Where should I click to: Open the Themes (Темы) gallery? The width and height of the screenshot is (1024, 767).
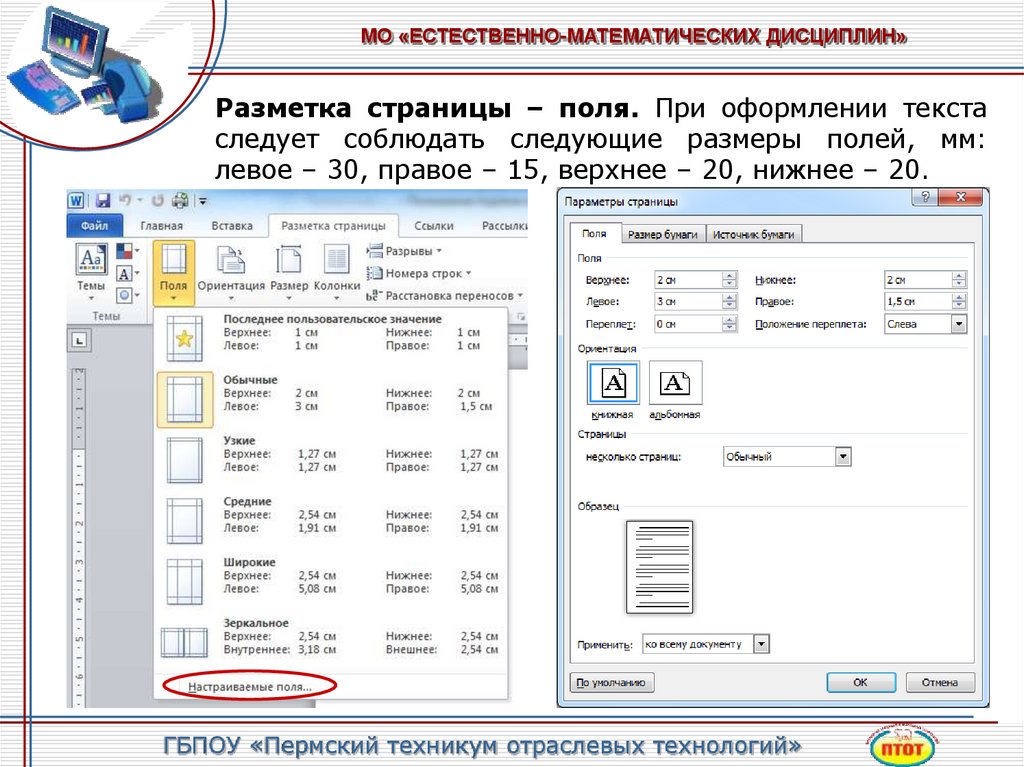(91, 272)
